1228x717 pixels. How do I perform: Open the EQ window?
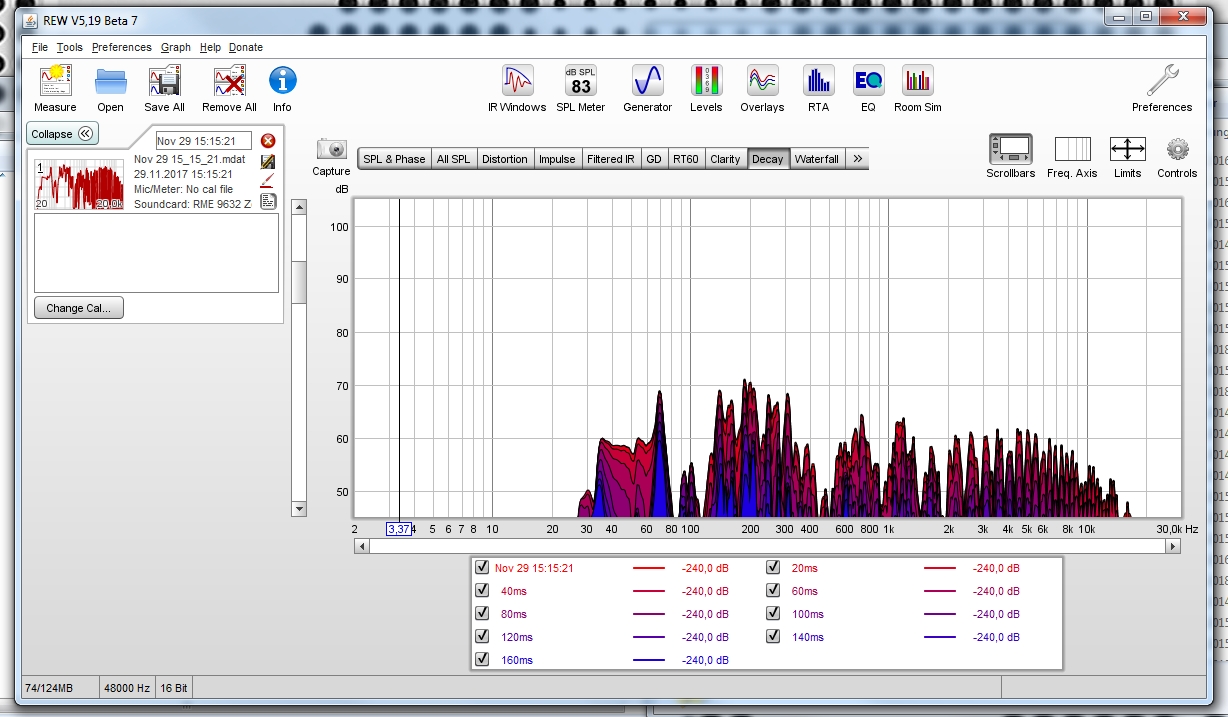click(x=867, y=82)
